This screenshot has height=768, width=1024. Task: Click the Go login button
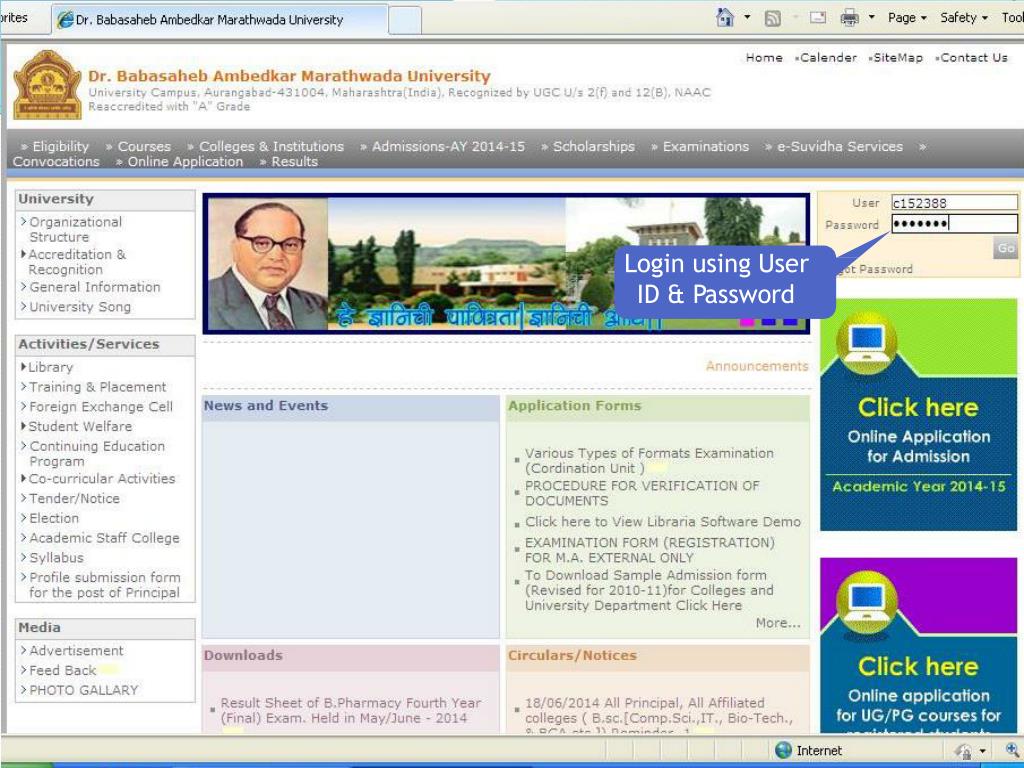1006,248
